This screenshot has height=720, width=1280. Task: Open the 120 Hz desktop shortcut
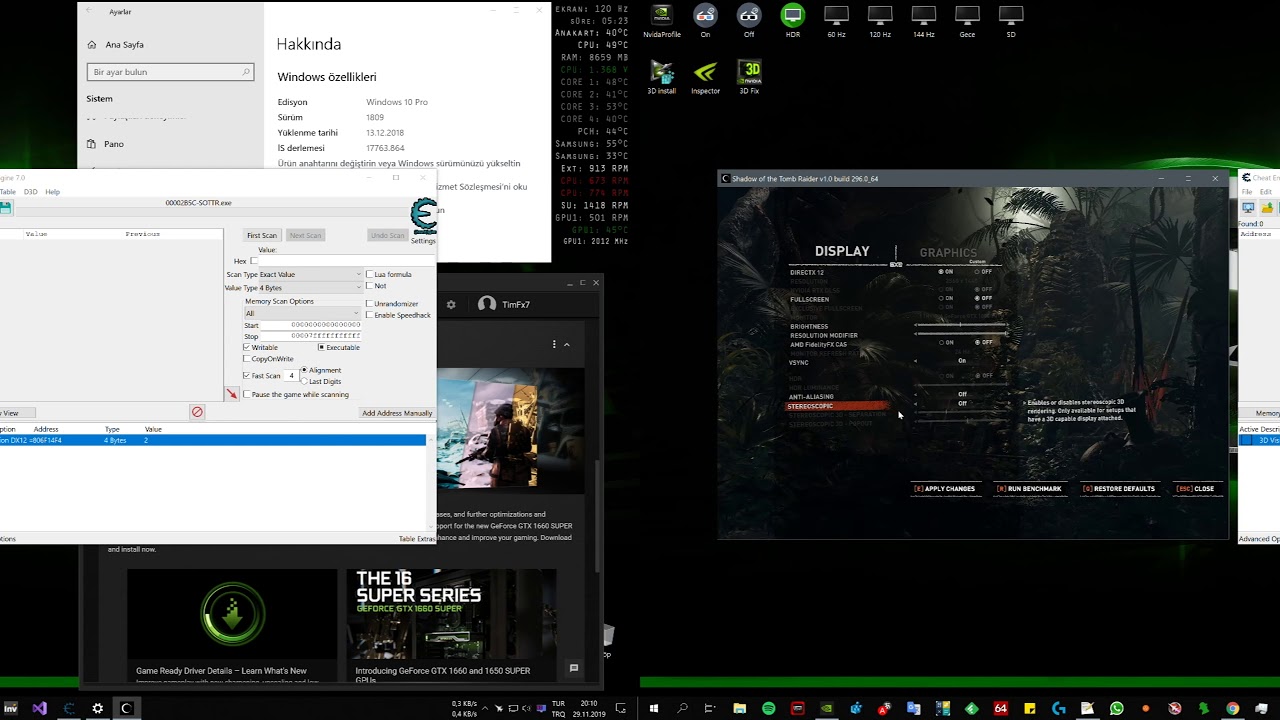pos(880,21)
